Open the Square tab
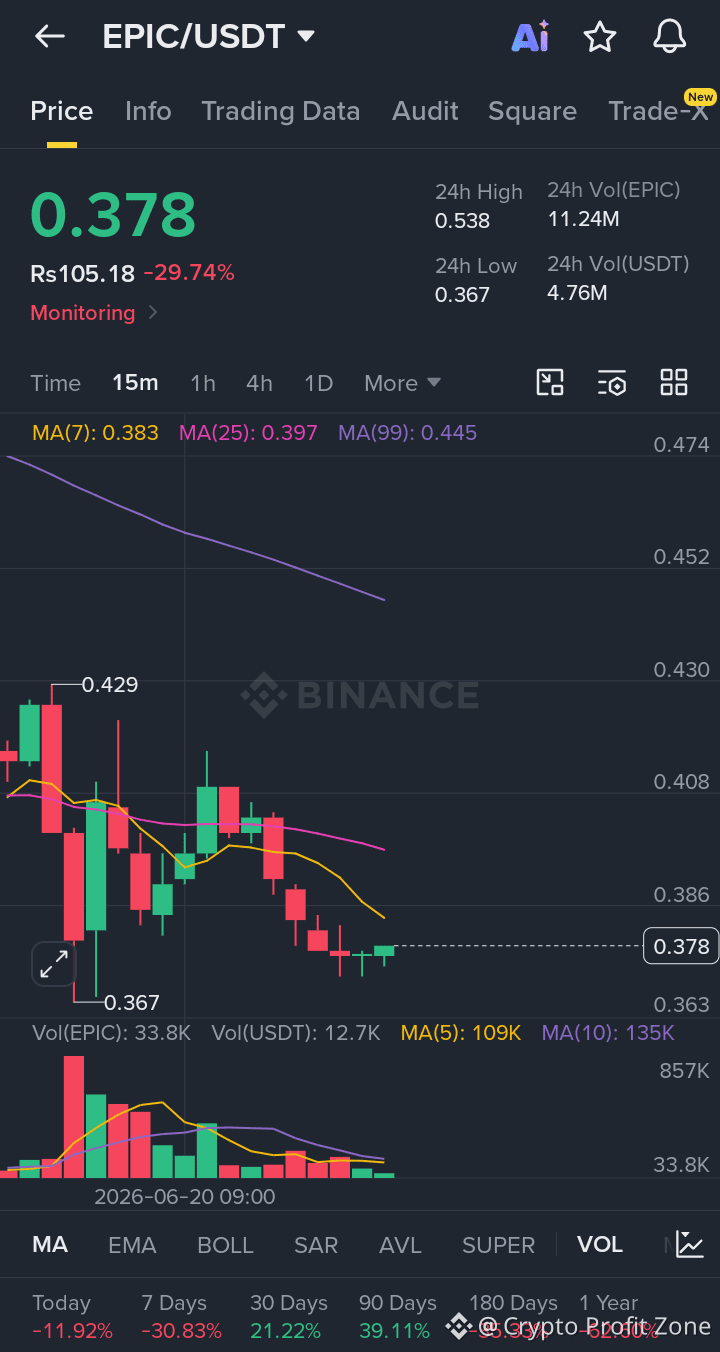This screenshot has width=720, height=1352. (x=532, y=111)
